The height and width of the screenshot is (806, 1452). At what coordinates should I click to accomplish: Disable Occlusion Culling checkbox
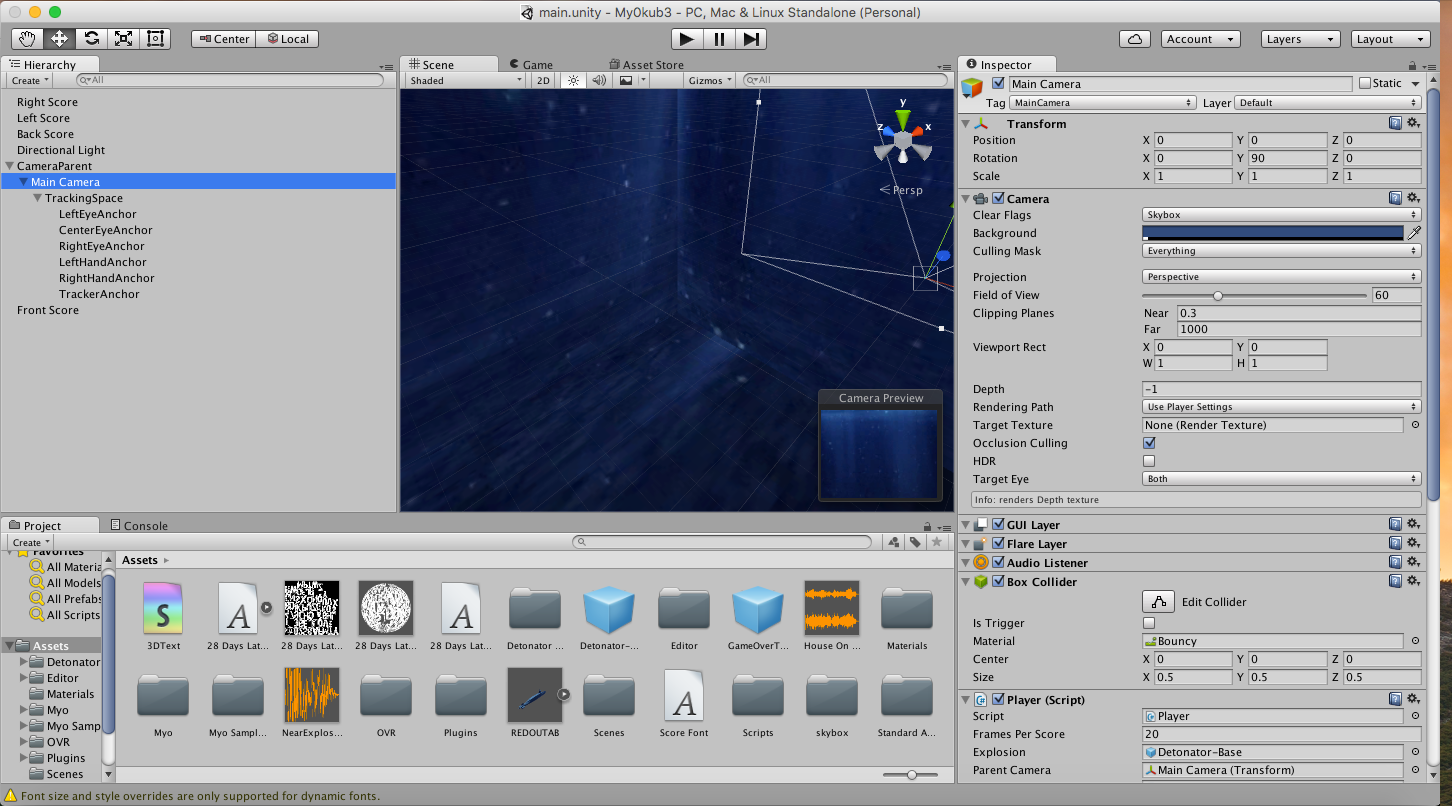click(x=1149, y=443)
